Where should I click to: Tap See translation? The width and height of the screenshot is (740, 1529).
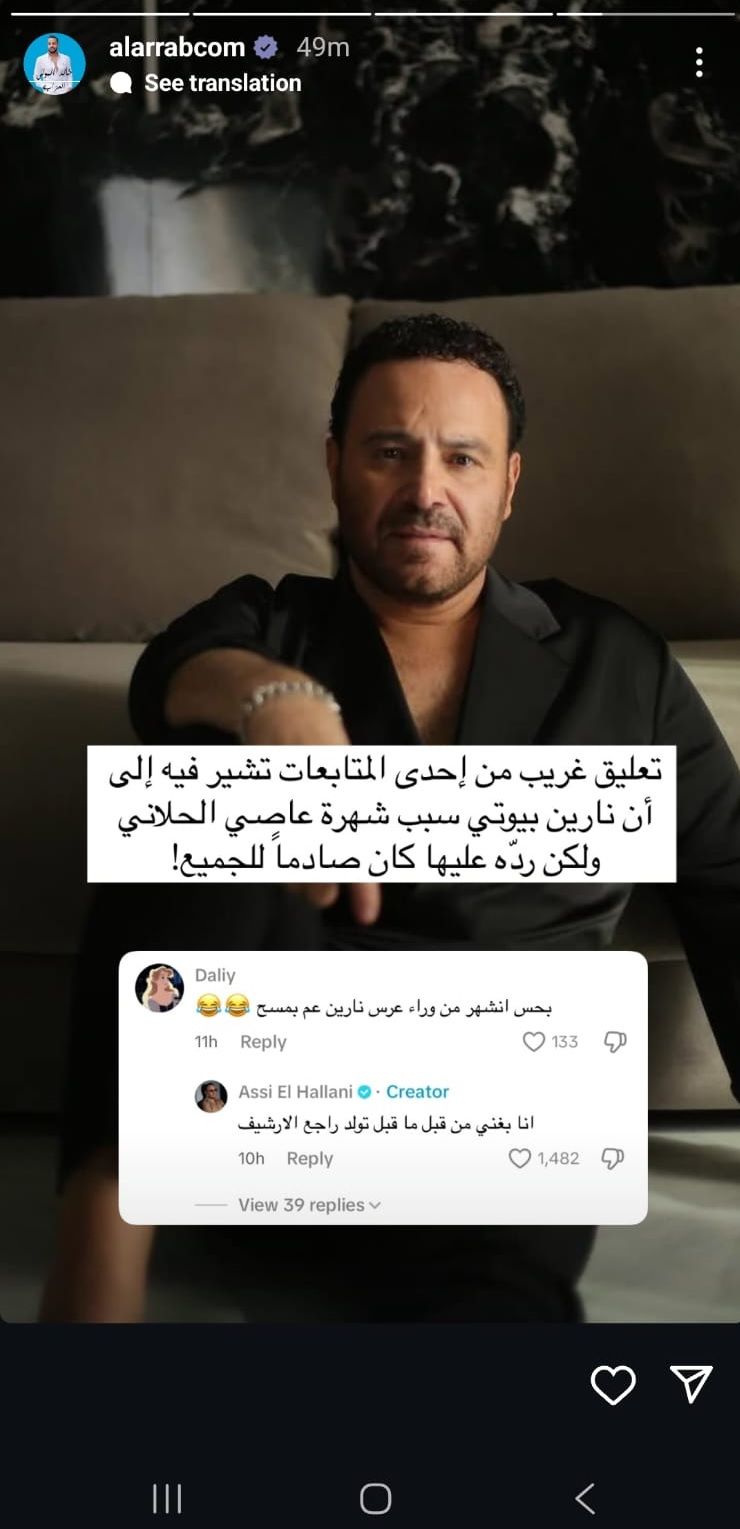[x=222, y=83]
